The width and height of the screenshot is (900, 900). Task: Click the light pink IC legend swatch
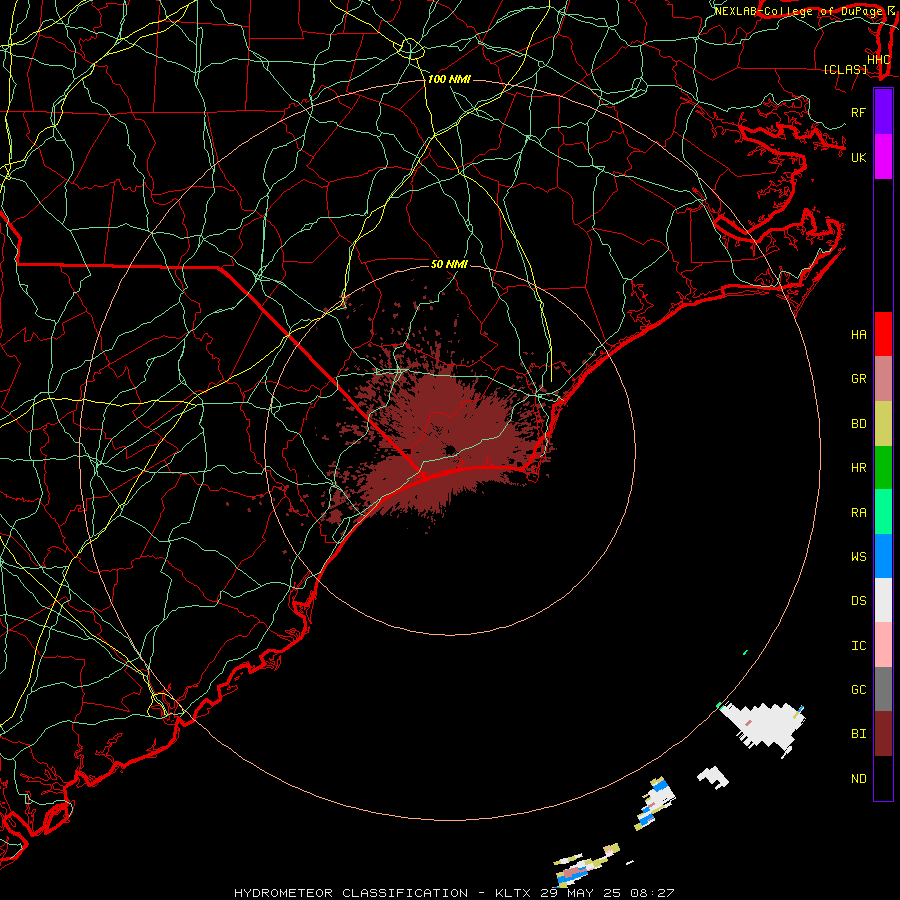[883, 645]
